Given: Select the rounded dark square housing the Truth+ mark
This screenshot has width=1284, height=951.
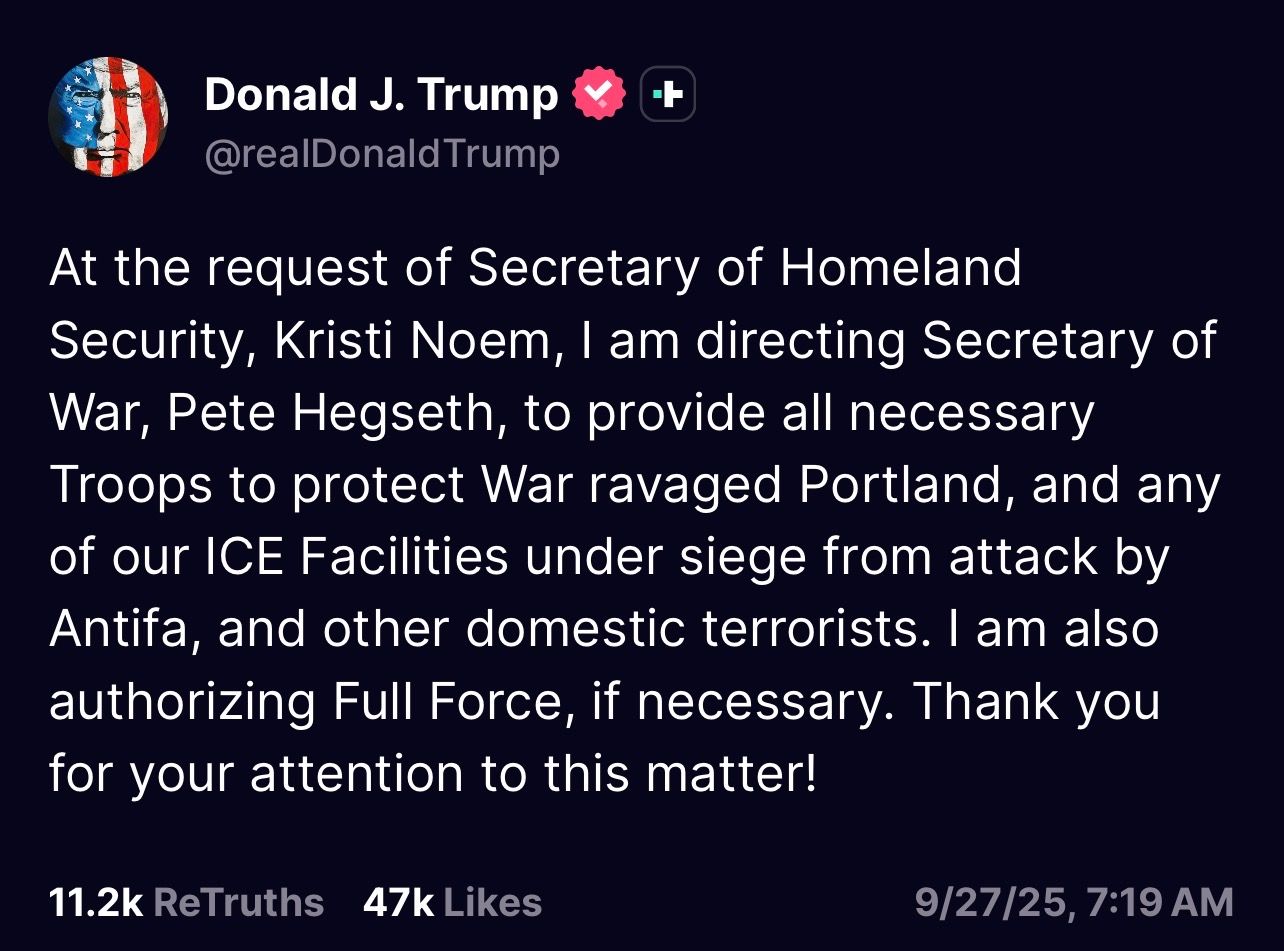Looking at the screenshot, I should pyautogui.click(x=668, y=93).
